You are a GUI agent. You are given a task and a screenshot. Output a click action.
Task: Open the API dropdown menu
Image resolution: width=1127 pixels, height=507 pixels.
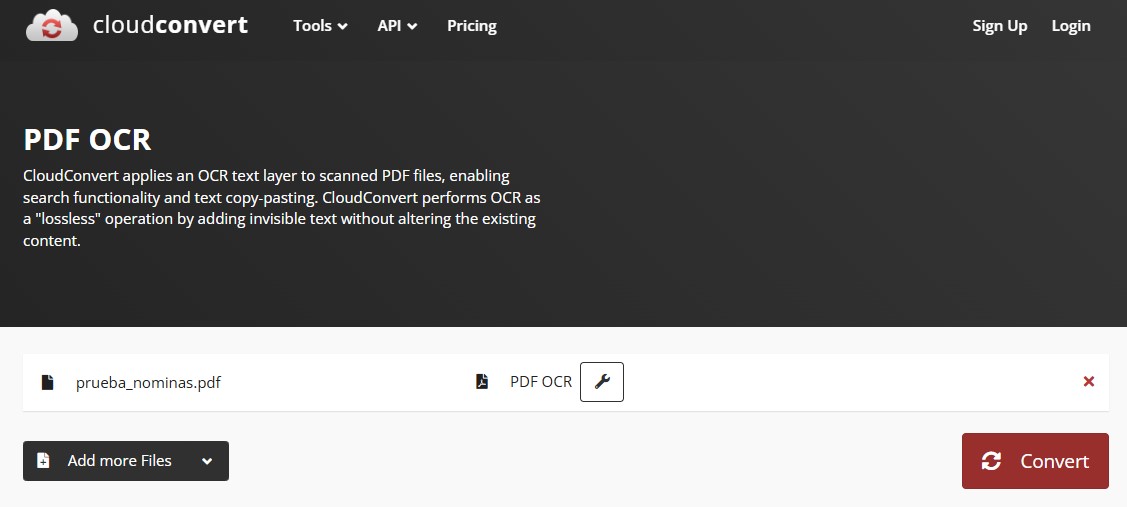tap(397, 26)
